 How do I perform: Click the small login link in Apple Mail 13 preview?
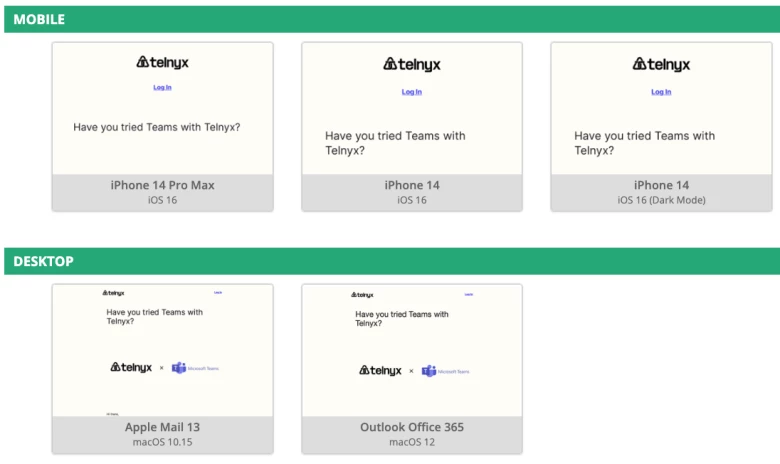tap(218, 292)
